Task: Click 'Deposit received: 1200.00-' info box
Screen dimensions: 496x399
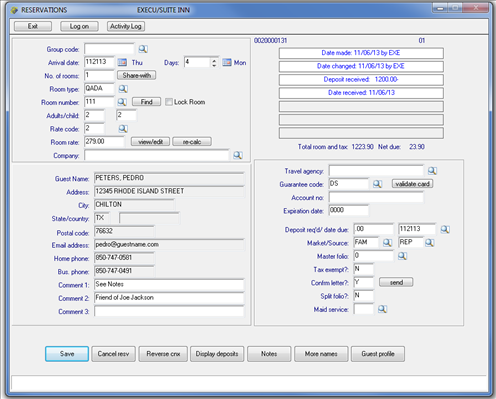Action: pyautogui.click(x=361, y=80)
